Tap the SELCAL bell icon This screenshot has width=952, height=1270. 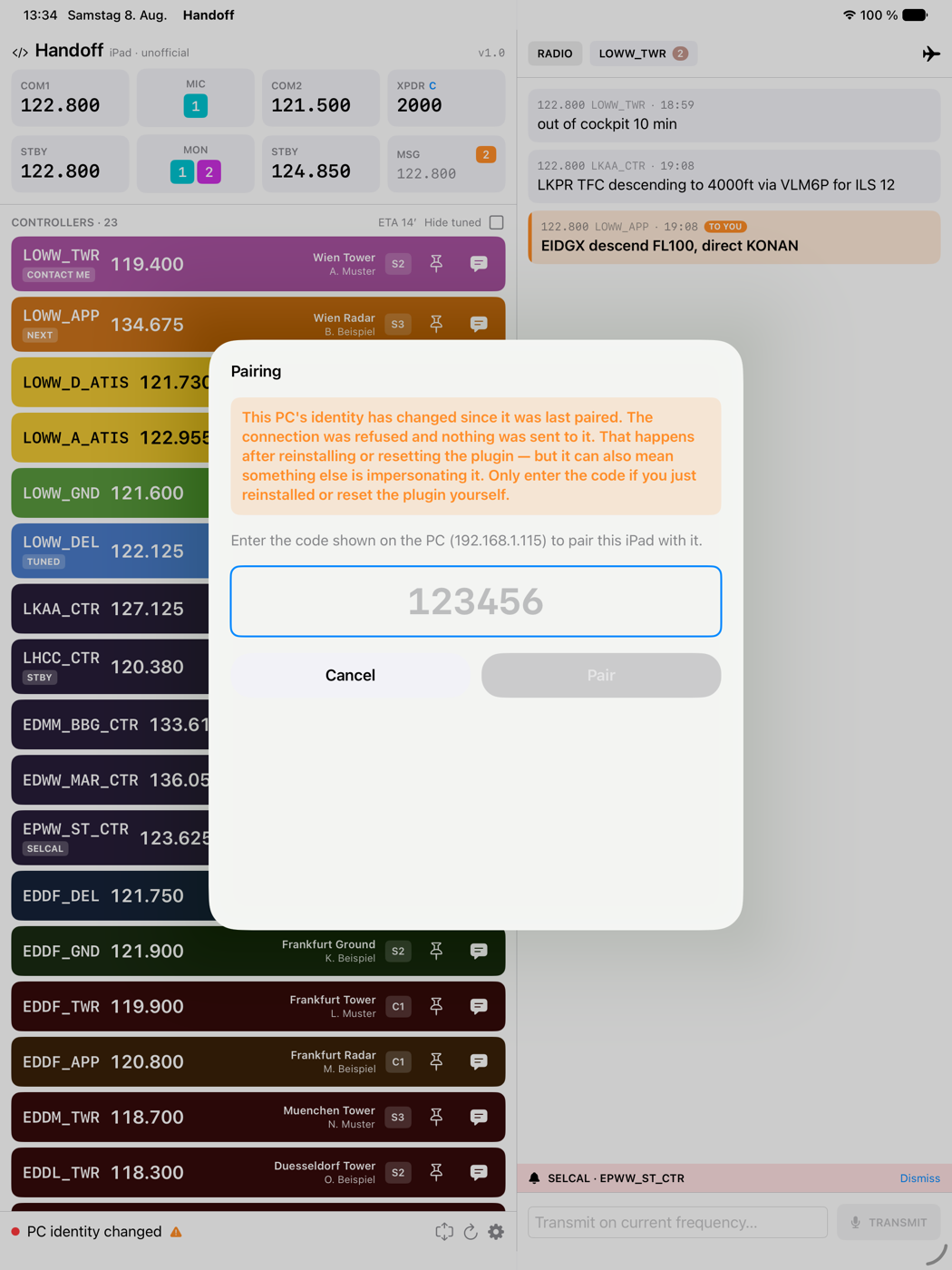pyautogui.click(x=534, y=1178)
